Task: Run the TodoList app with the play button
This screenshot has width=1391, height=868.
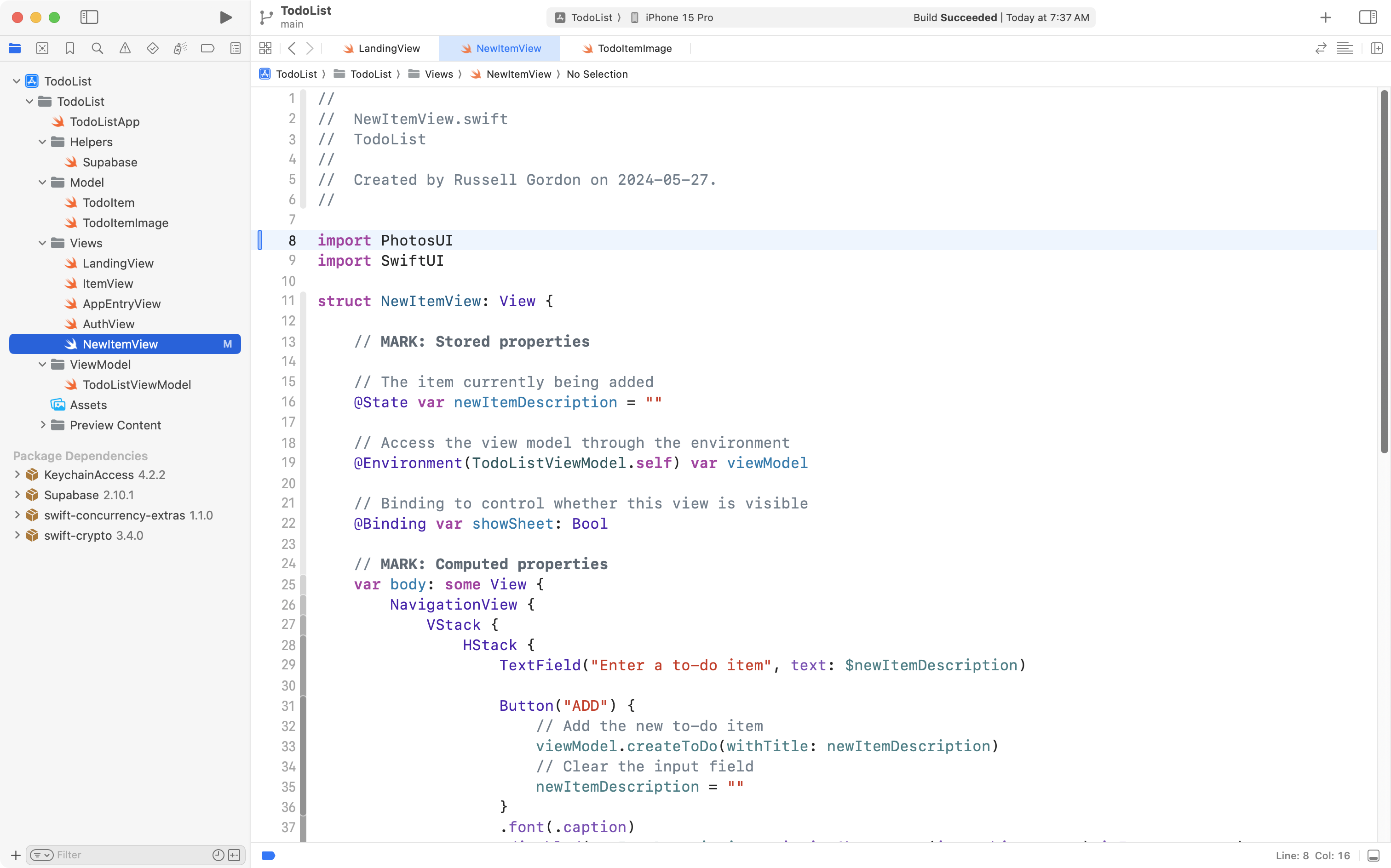Action: [226, 17]
